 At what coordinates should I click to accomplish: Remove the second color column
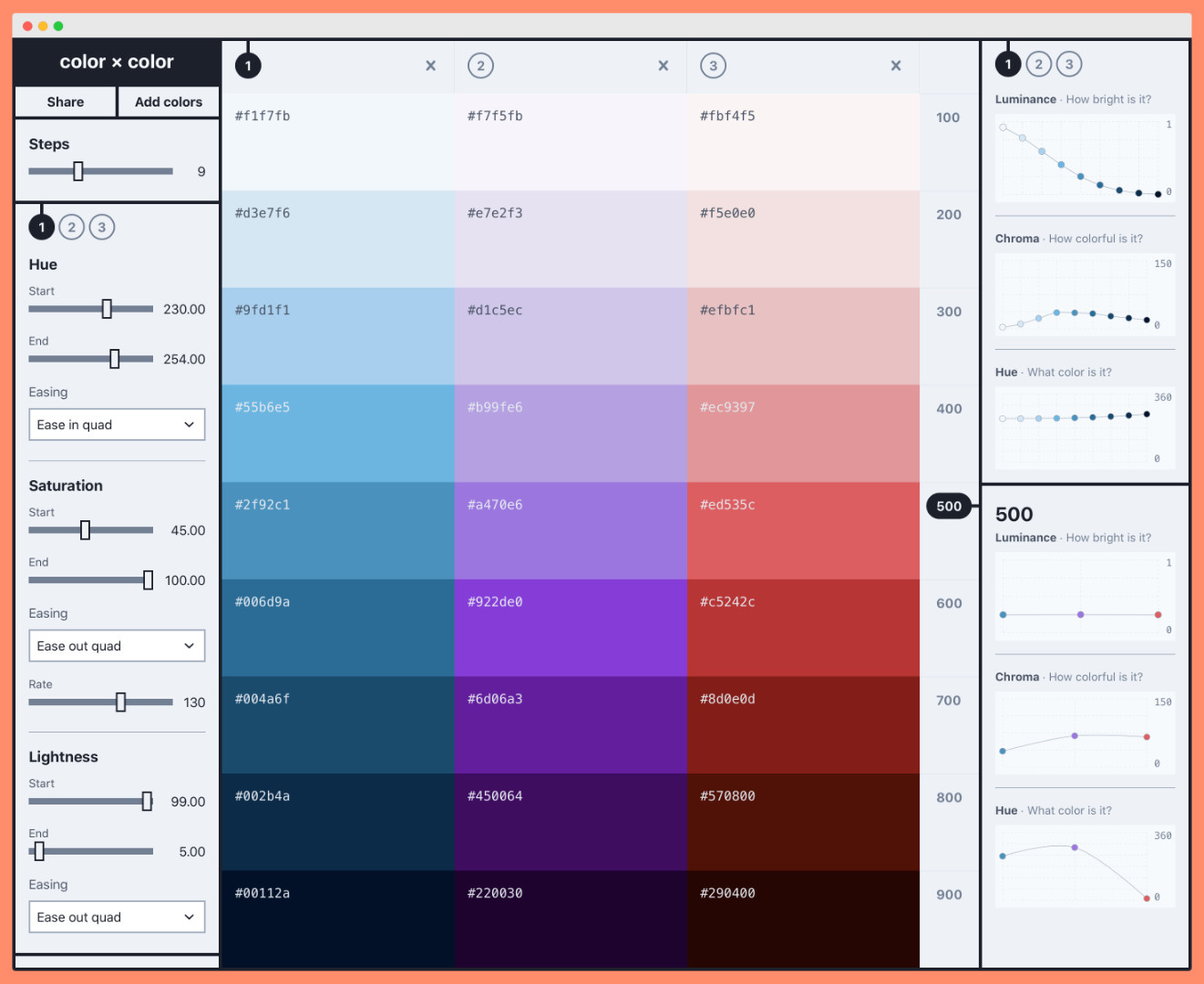pyautogui.click(x=663, y=66)
